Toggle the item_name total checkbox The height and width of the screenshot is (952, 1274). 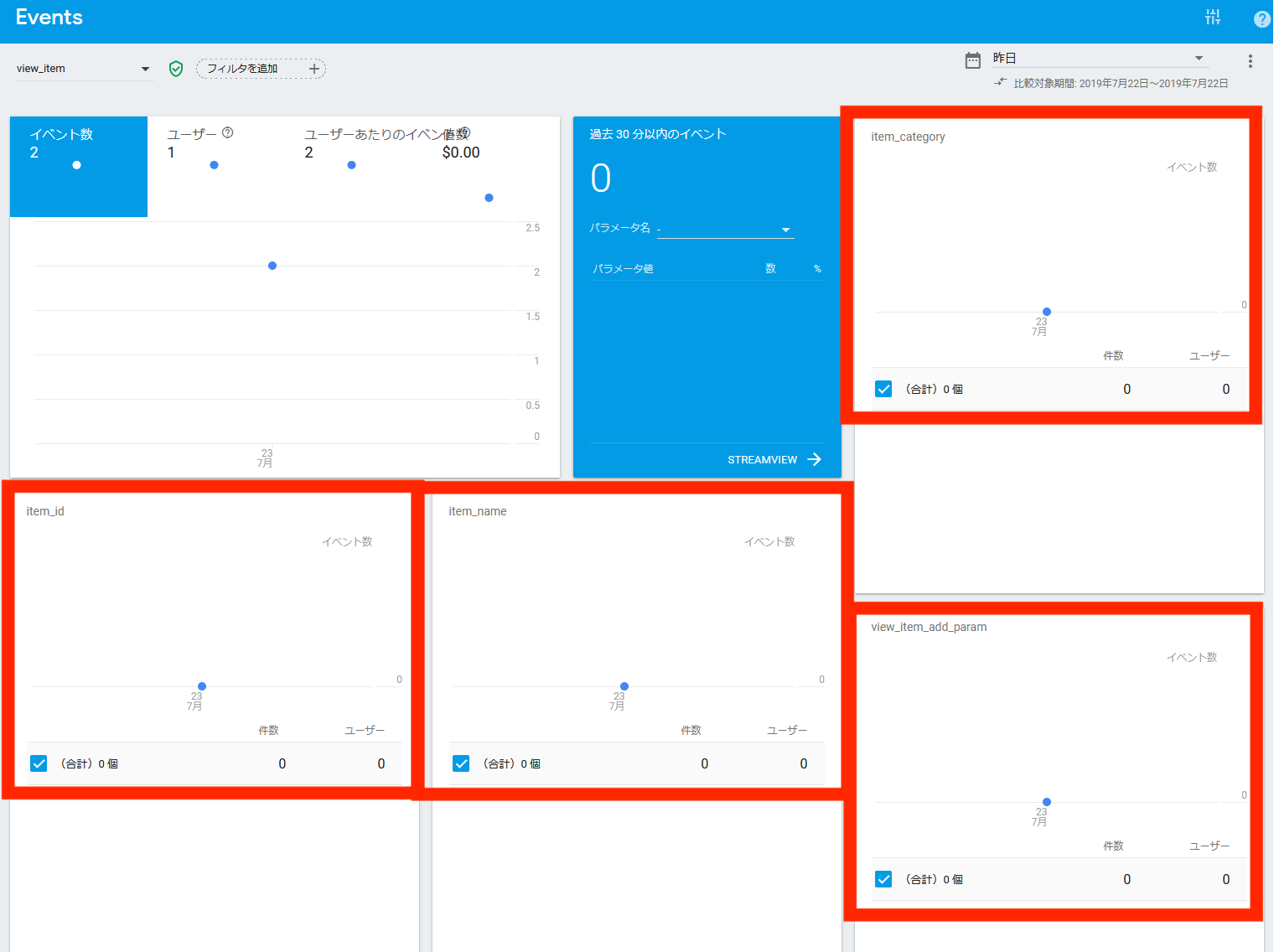(x=461, y=763)
